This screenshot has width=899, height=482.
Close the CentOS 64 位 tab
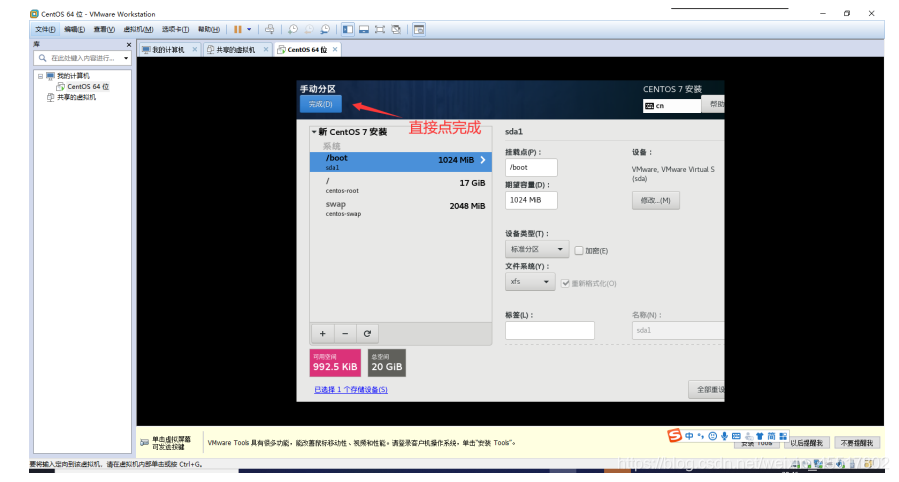pyautogui.click(x=335, y=49)
